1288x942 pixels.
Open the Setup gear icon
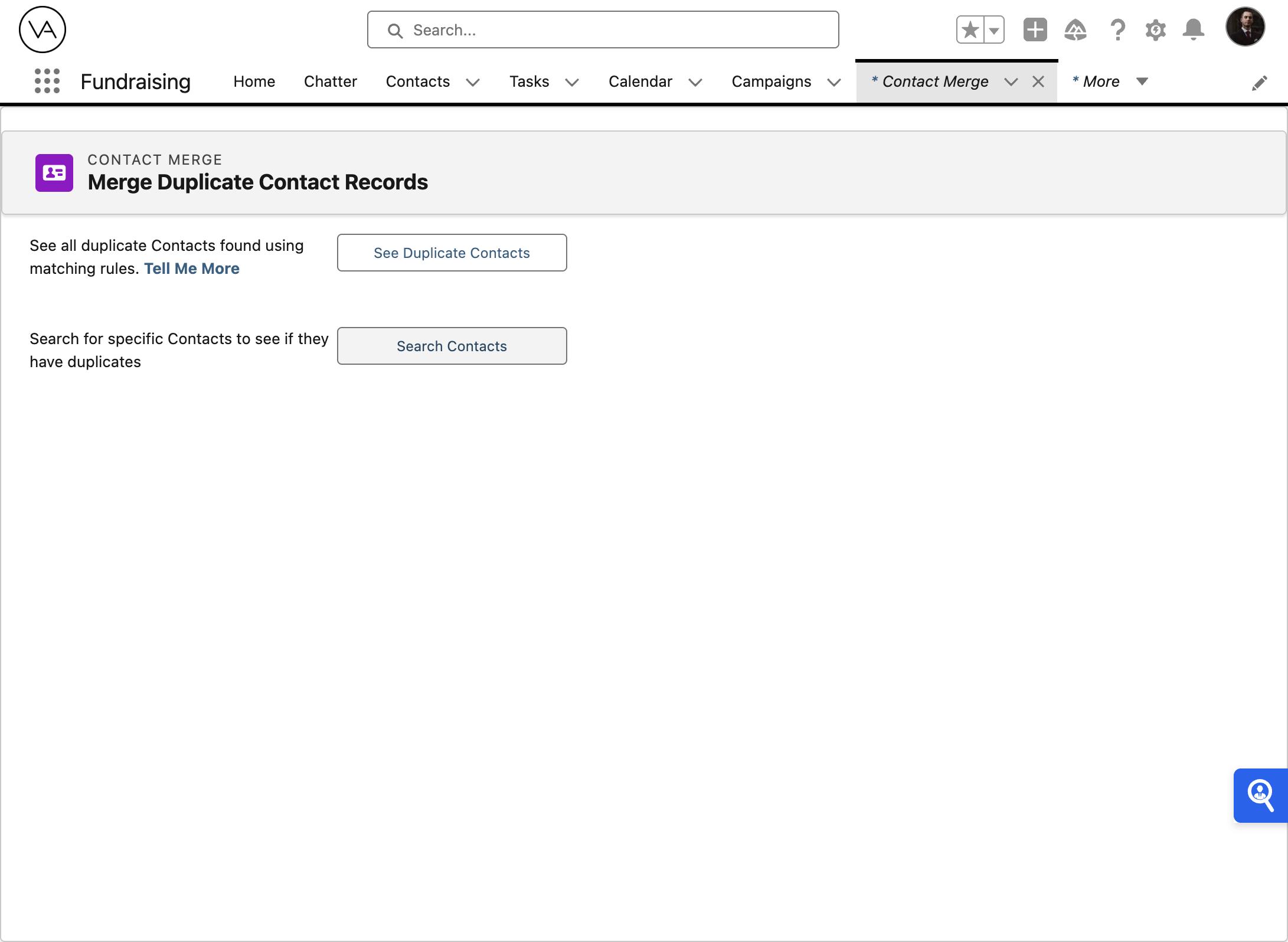1155,30
